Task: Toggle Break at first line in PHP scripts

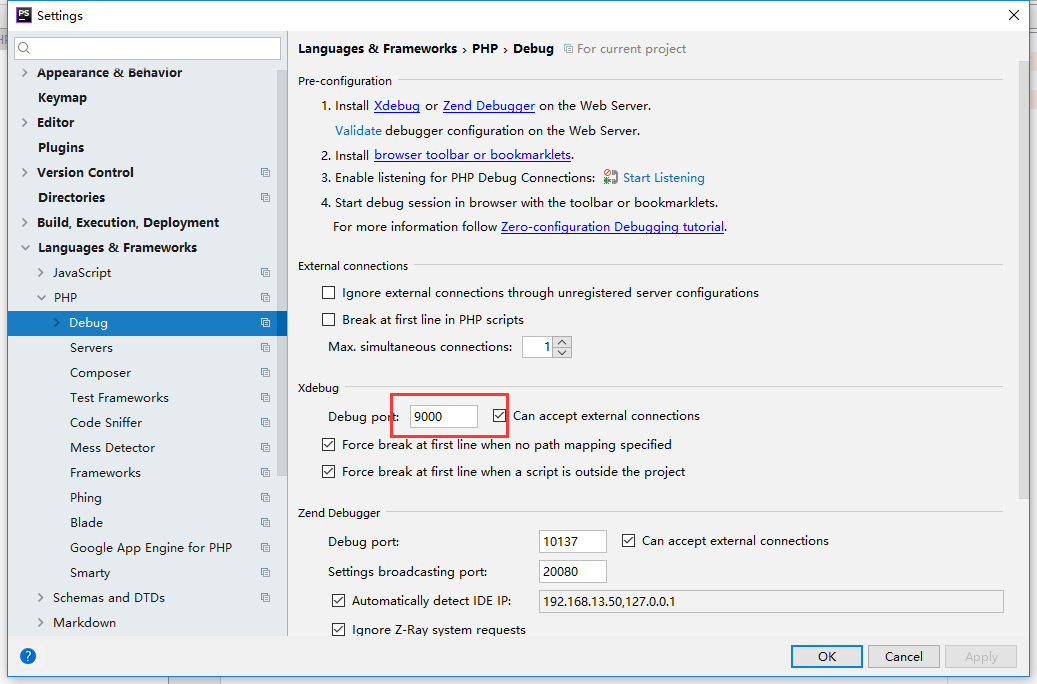Action: 328,320
